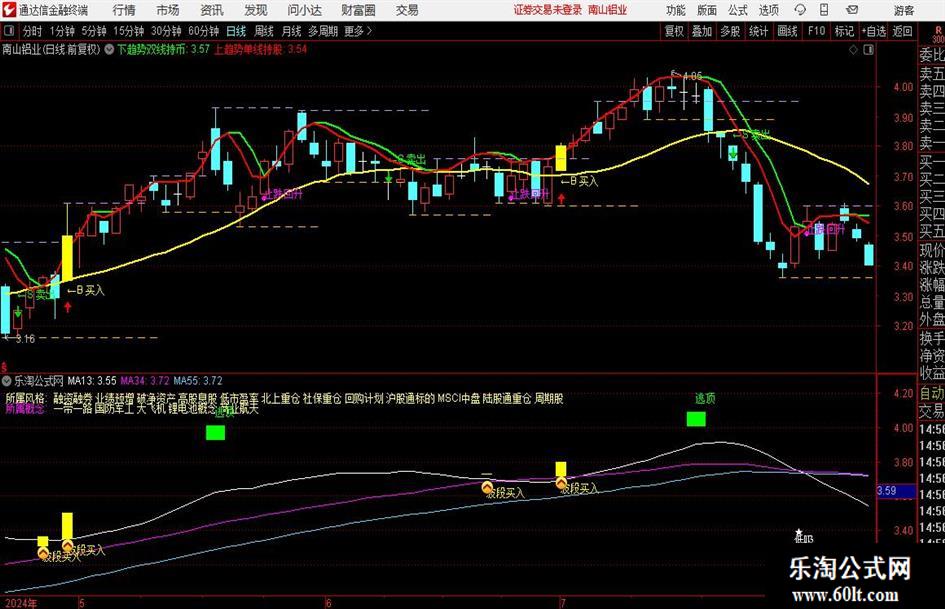945x609 pixels.
Task: Click the 标记 toolbar button
Action: (x=844, y=31)
